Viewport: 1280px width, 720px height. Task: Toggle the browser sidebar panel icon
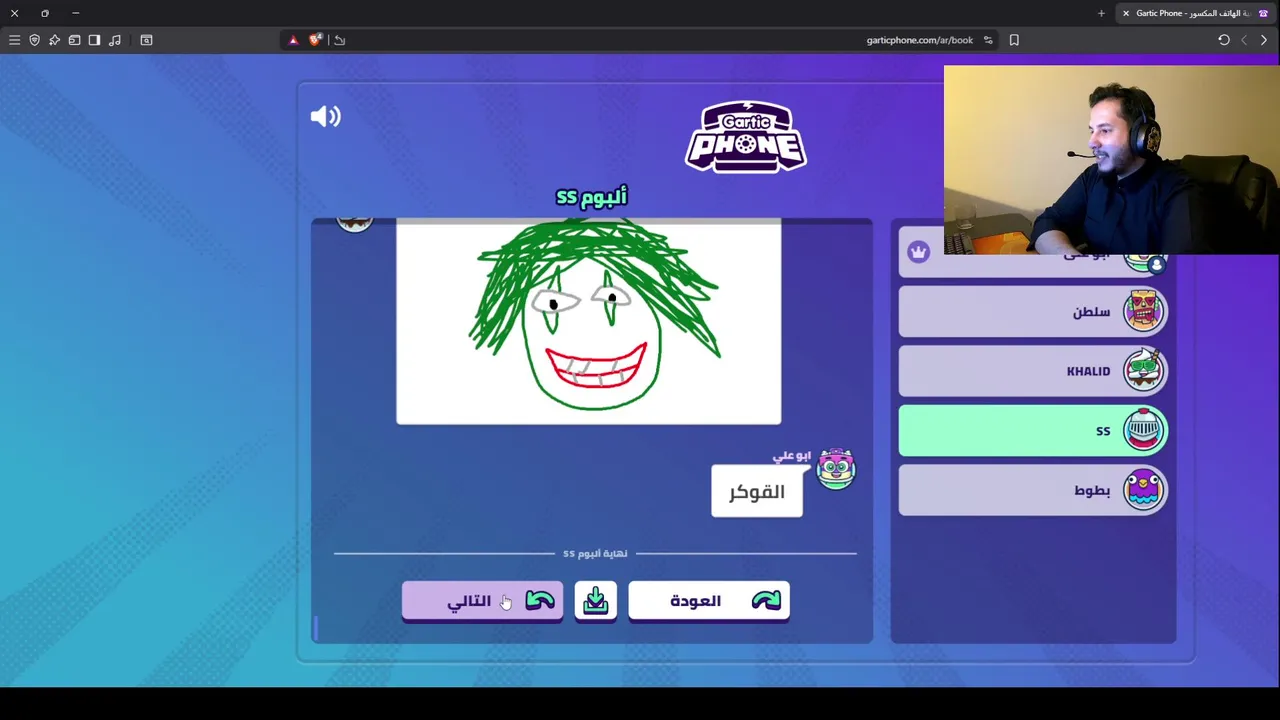(94, 40)
